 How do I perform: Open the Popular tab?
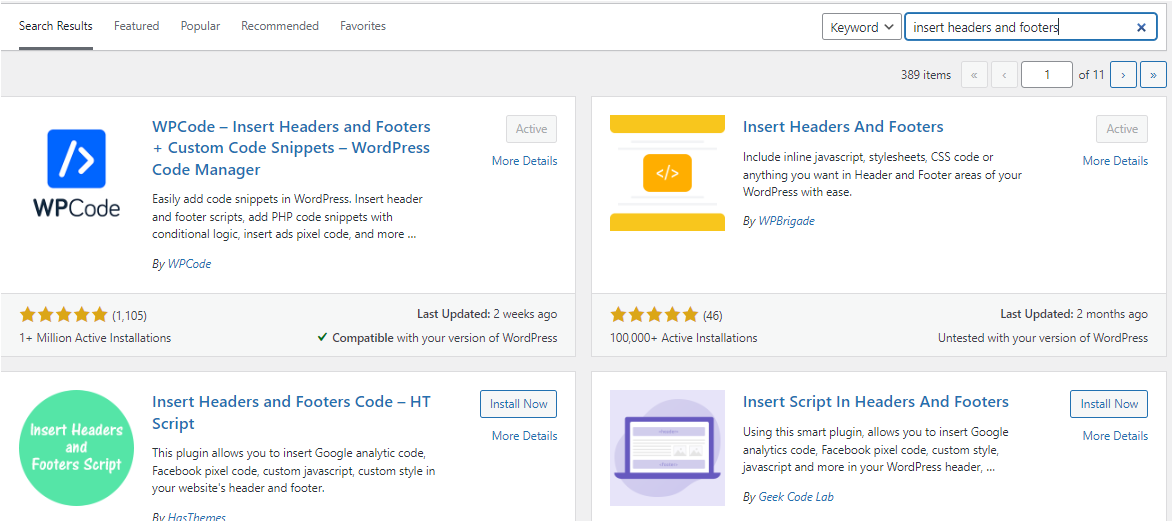coord(200,26)
